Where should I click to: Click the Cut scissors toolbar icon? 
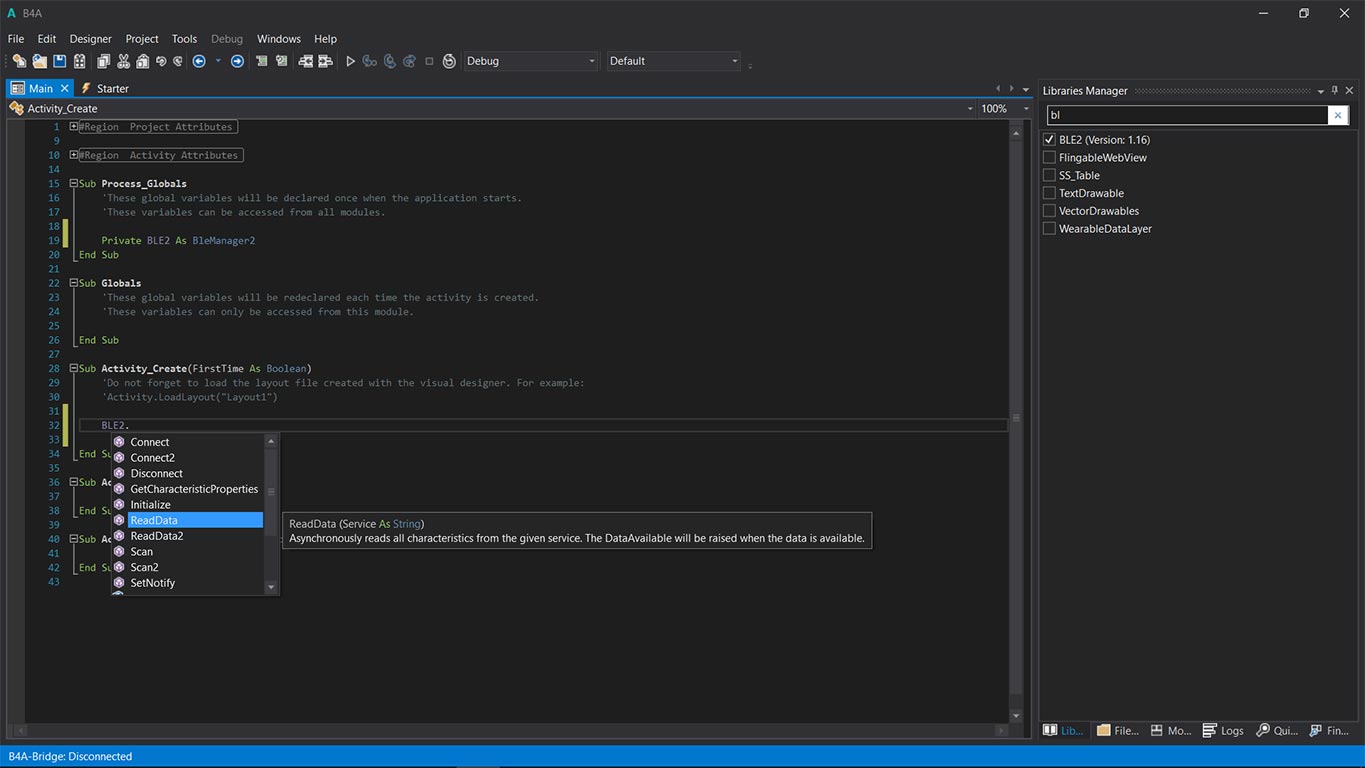tap(123, 61)
